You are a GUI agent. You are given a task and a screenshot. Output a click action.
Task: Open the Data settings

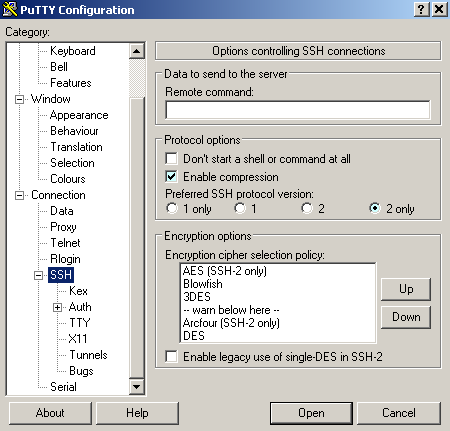click(x=62, y=211)
